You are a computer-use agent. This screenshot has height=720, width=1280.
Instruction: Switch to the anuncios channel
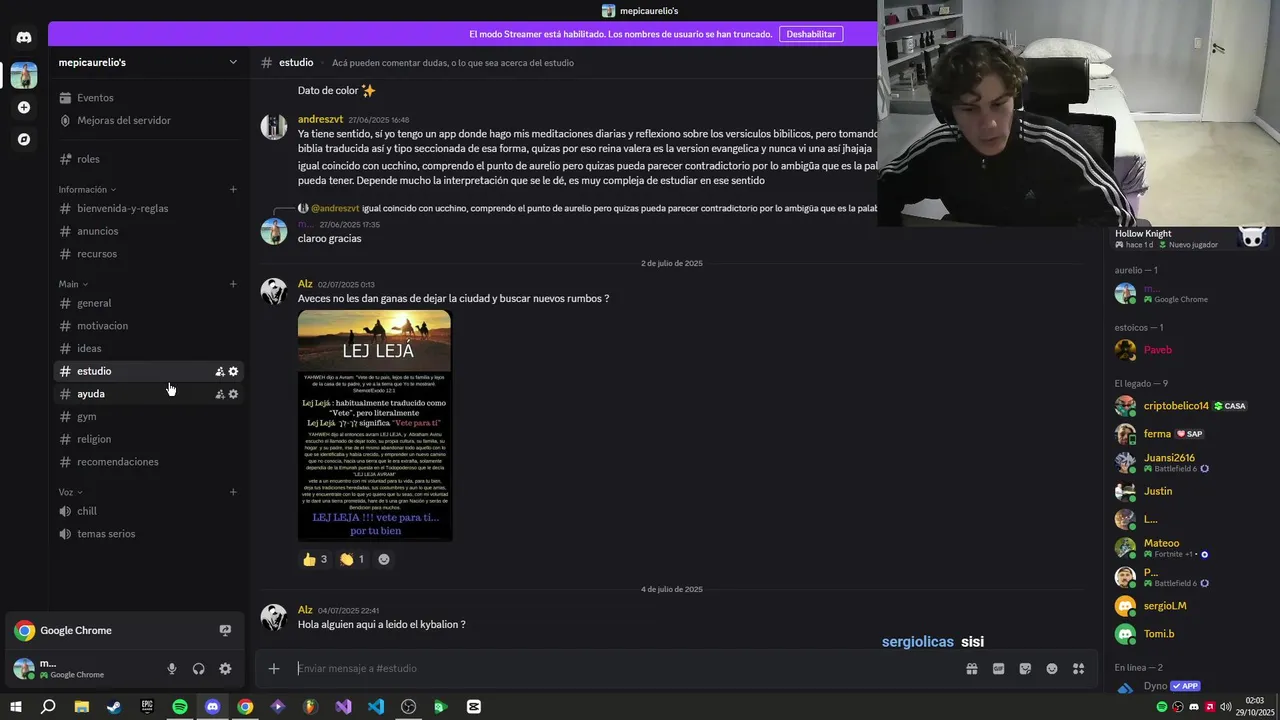coord(148,231)
